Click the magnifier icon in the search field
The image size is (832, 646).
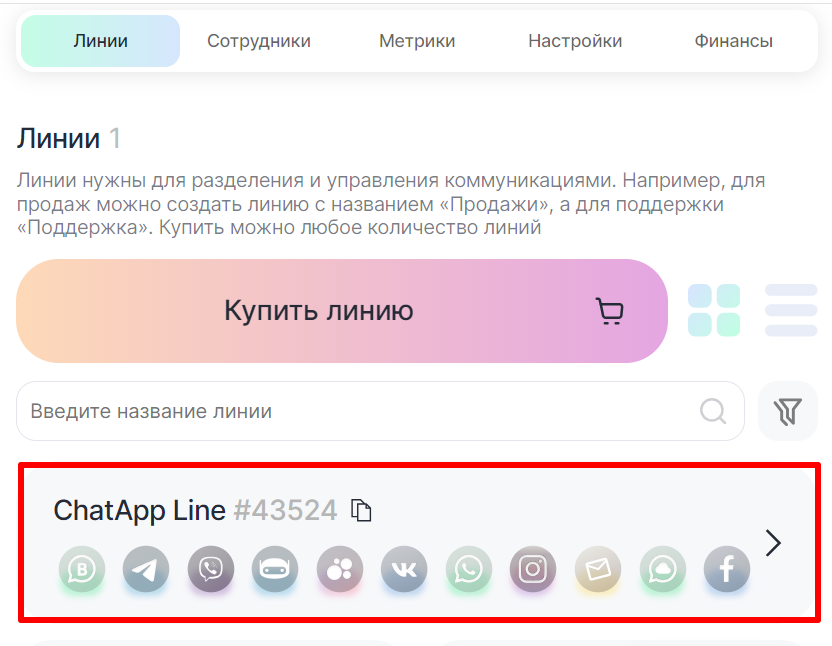(x=713, y=411)
